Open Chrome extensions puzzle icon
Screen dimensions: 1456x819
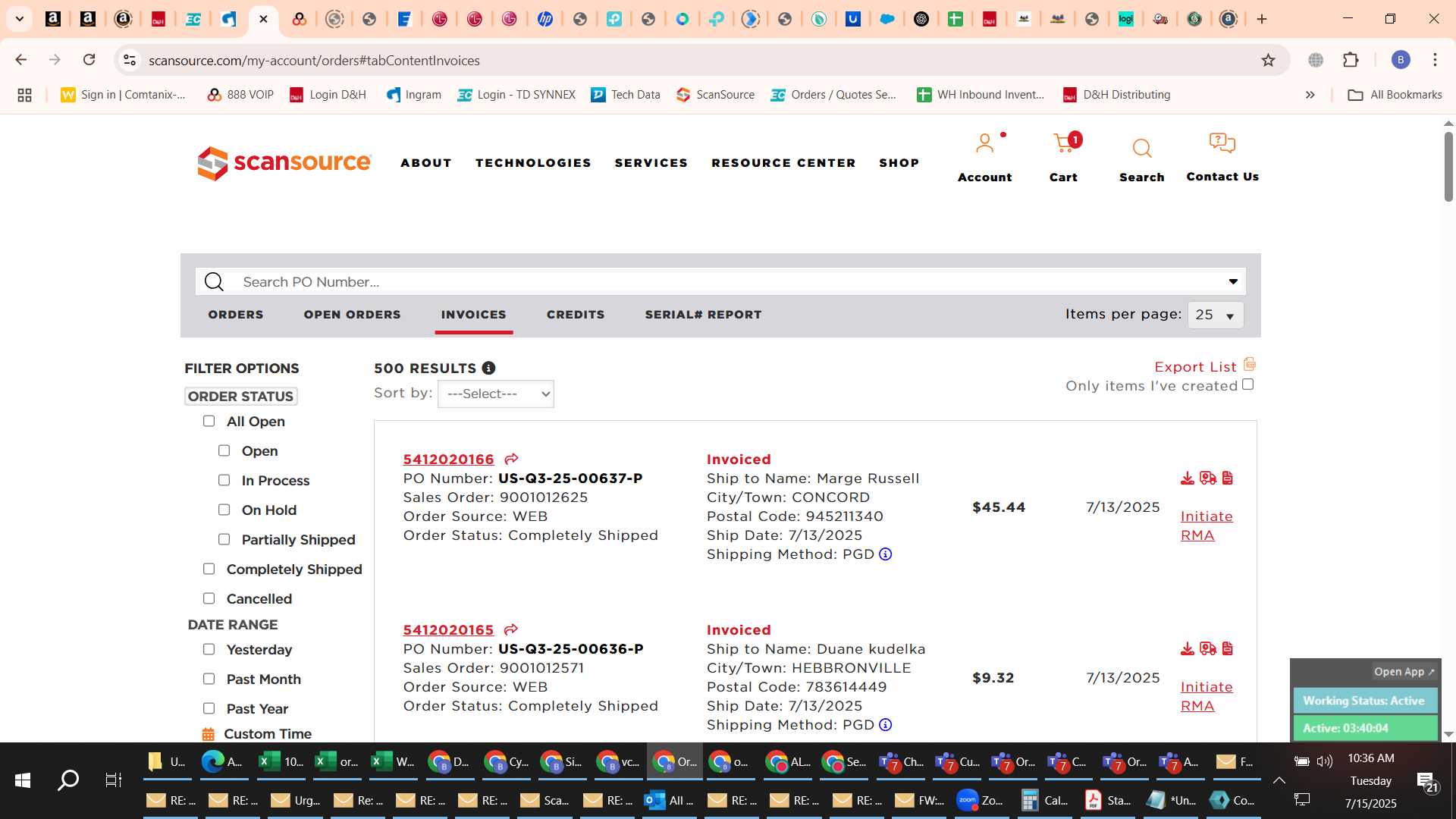1351,60
